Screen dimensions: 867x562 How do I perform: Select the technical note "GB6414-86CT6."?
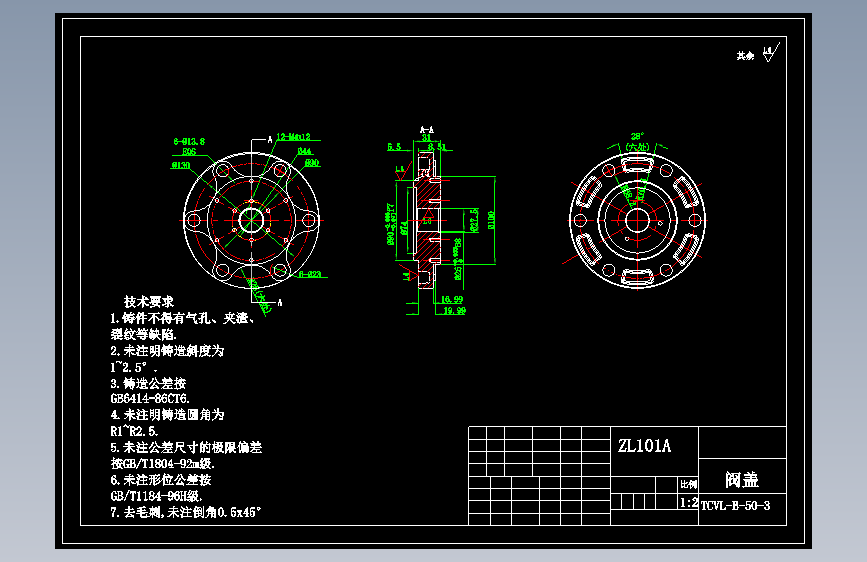pos(150,398)
